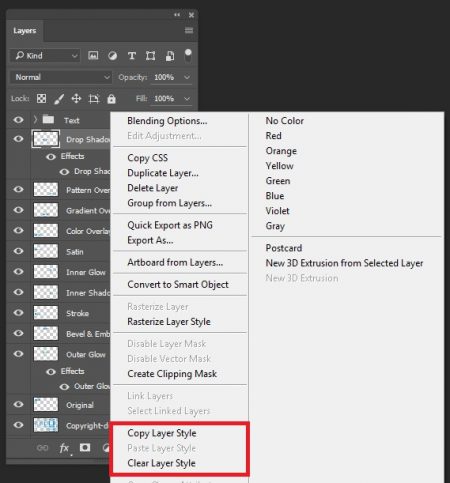Open the Normal blend mode dropdown
Image resolution: width=450 pixels, height=483 pixels.
click(61, 77)
